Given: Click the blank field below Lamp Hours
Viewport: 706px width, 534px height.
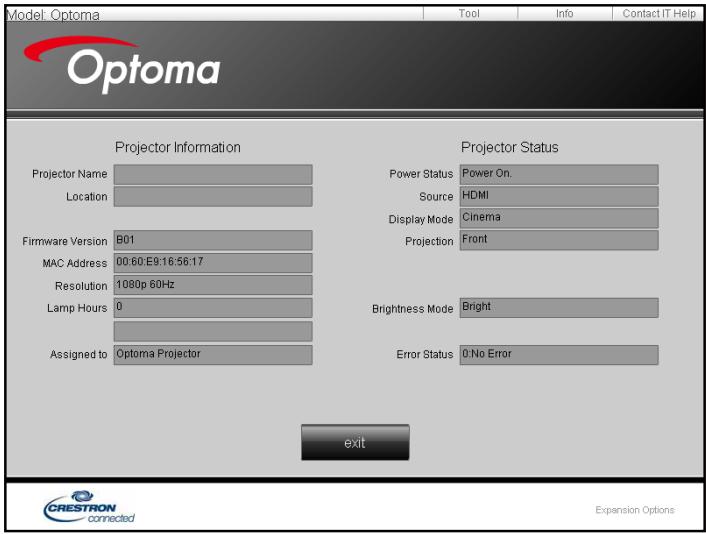Looking at the screenshot, I should tap(213, 331).
